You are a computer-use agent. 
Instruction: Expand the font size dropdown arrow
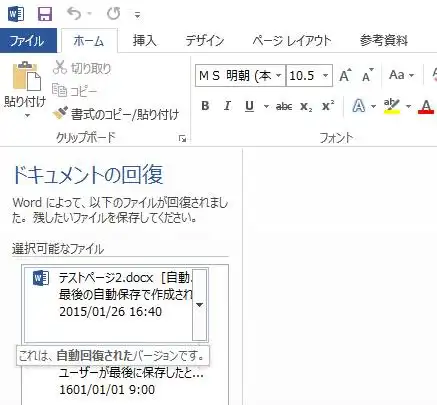[x=325, y=76]
